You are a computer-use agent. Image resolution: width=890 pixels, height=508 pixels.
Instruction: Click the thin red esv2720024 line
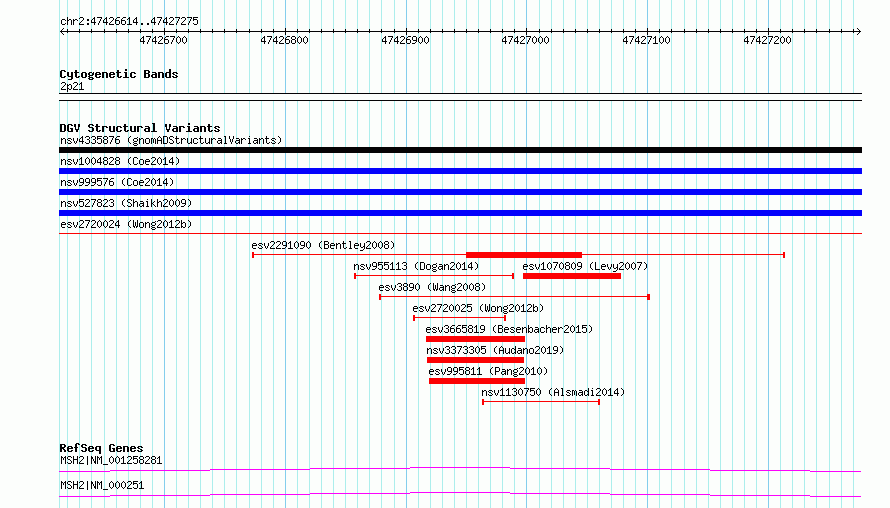tap(460, 233)
